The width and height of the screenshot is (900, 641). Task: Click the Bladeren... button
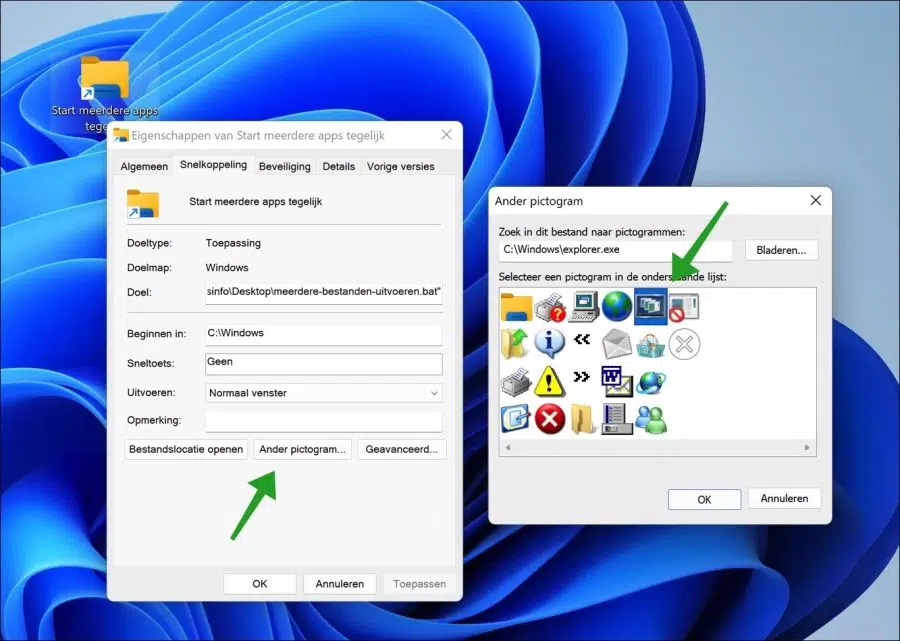pyautogui.click(x=781, y=250)
